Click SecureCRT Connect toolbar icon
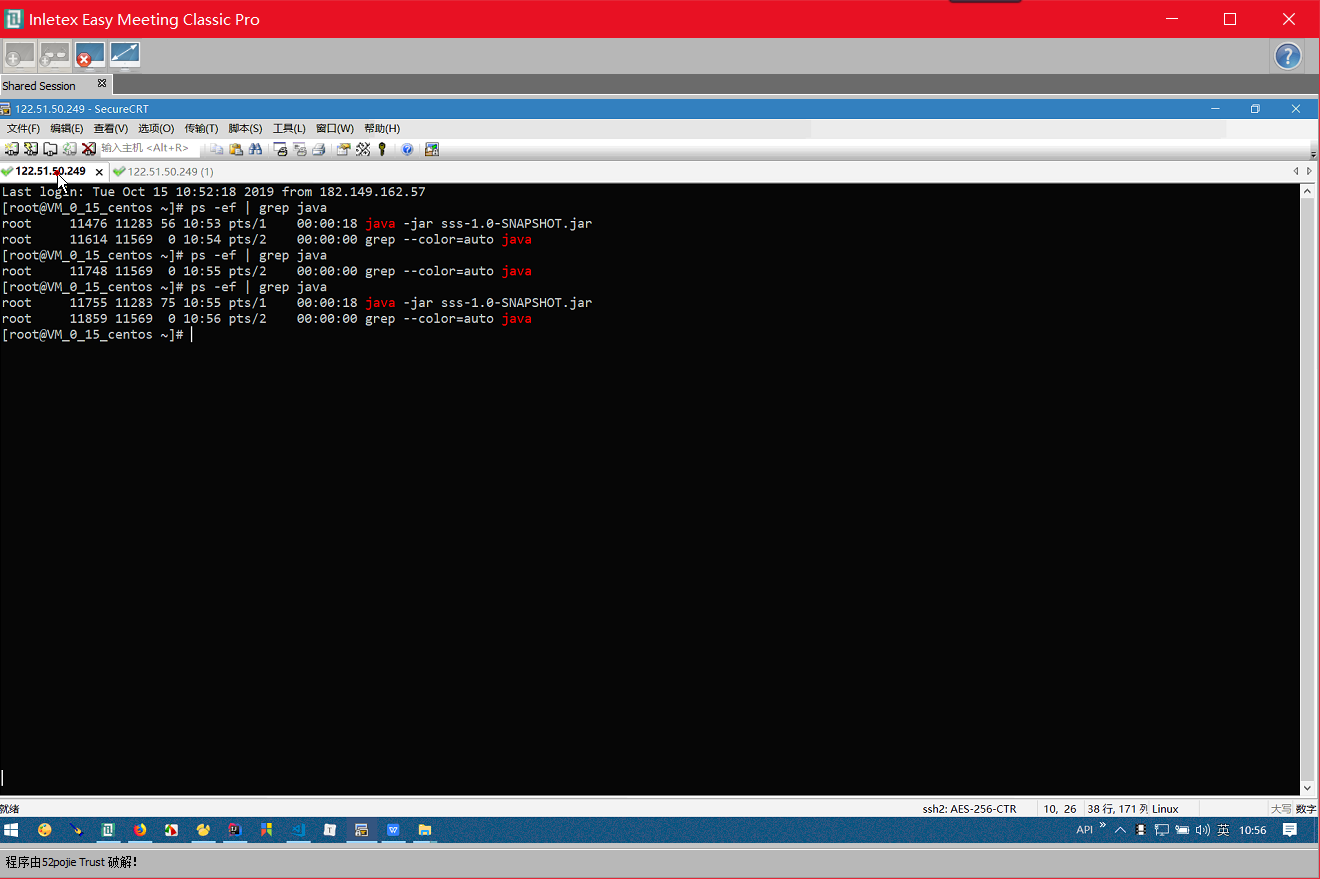Image resolution: width=1320 pixels, height=879 pixels. [12, 149]
